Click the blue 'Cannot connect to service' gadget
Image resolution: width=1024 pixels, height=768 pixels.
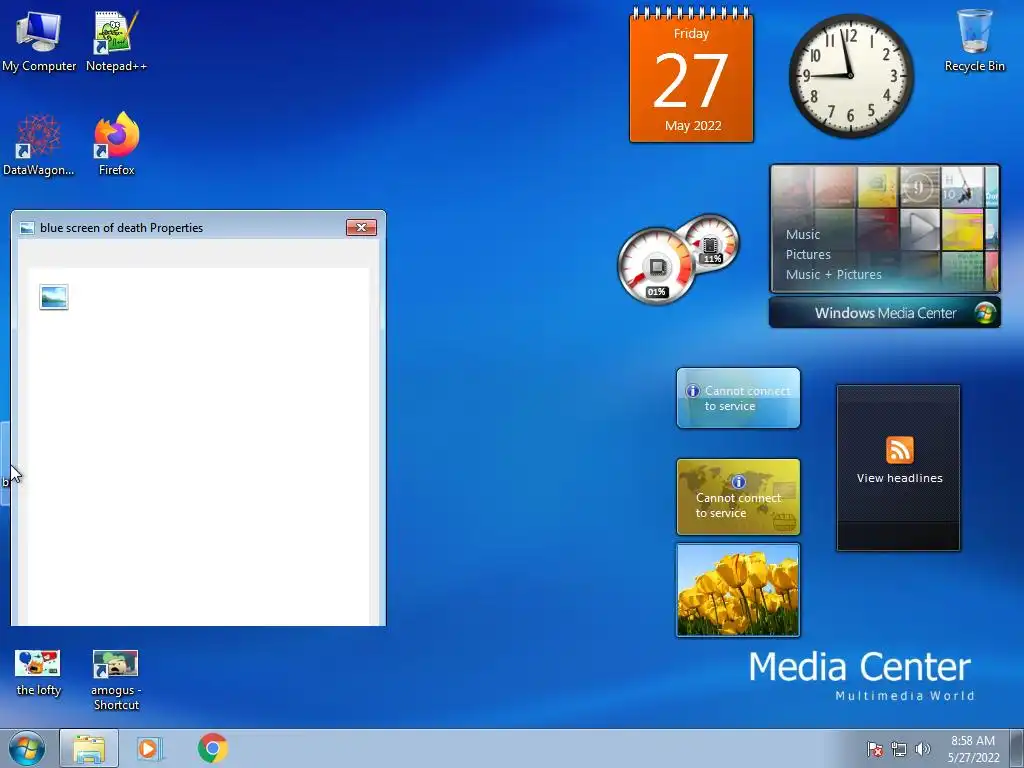[x=738, y=398]
